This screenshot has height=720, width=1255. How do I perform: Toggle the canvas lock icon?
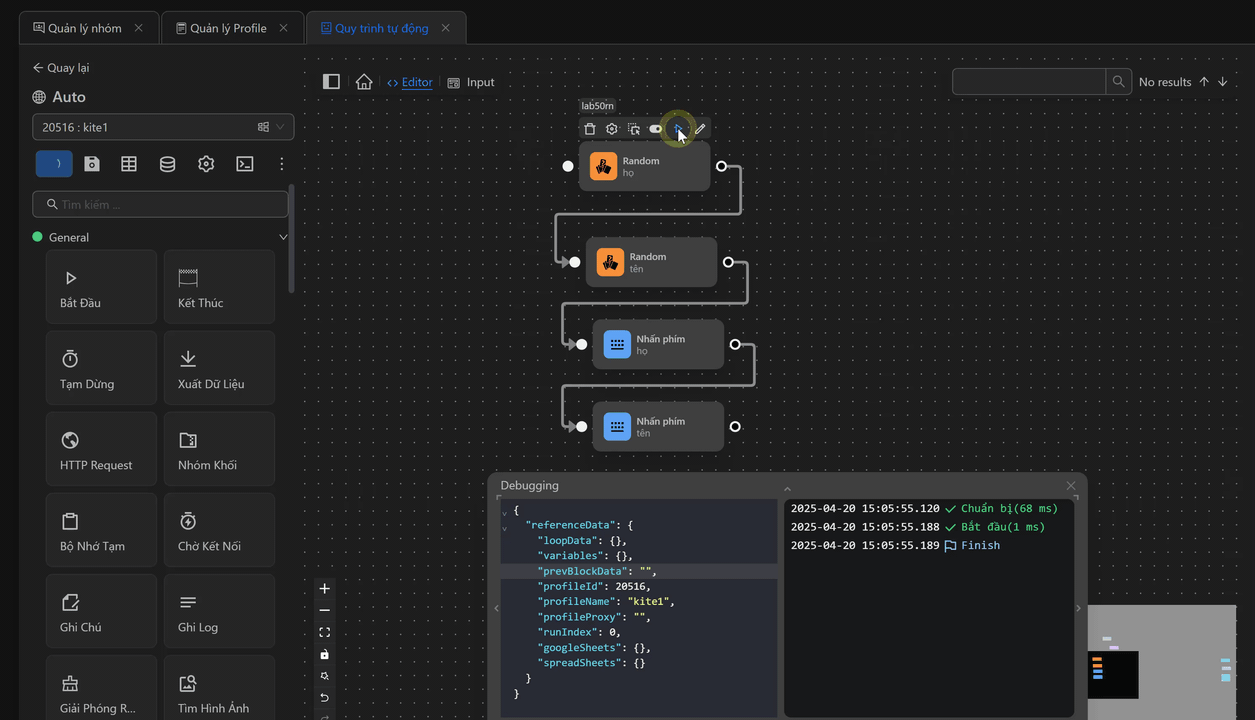click(324, 654)
